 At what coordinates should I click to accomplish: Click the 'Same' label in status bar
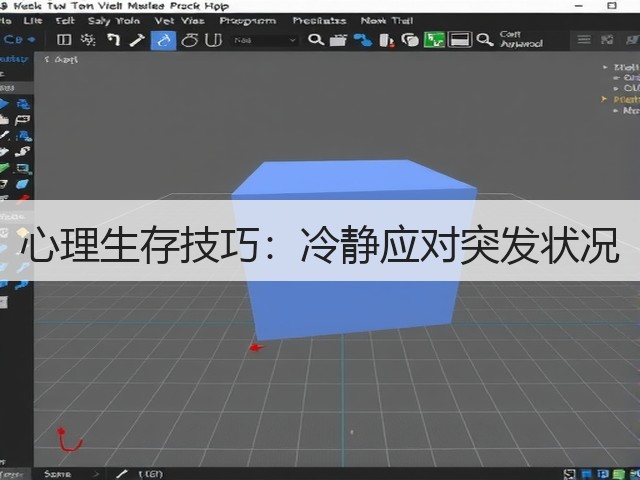click(57, 474)
